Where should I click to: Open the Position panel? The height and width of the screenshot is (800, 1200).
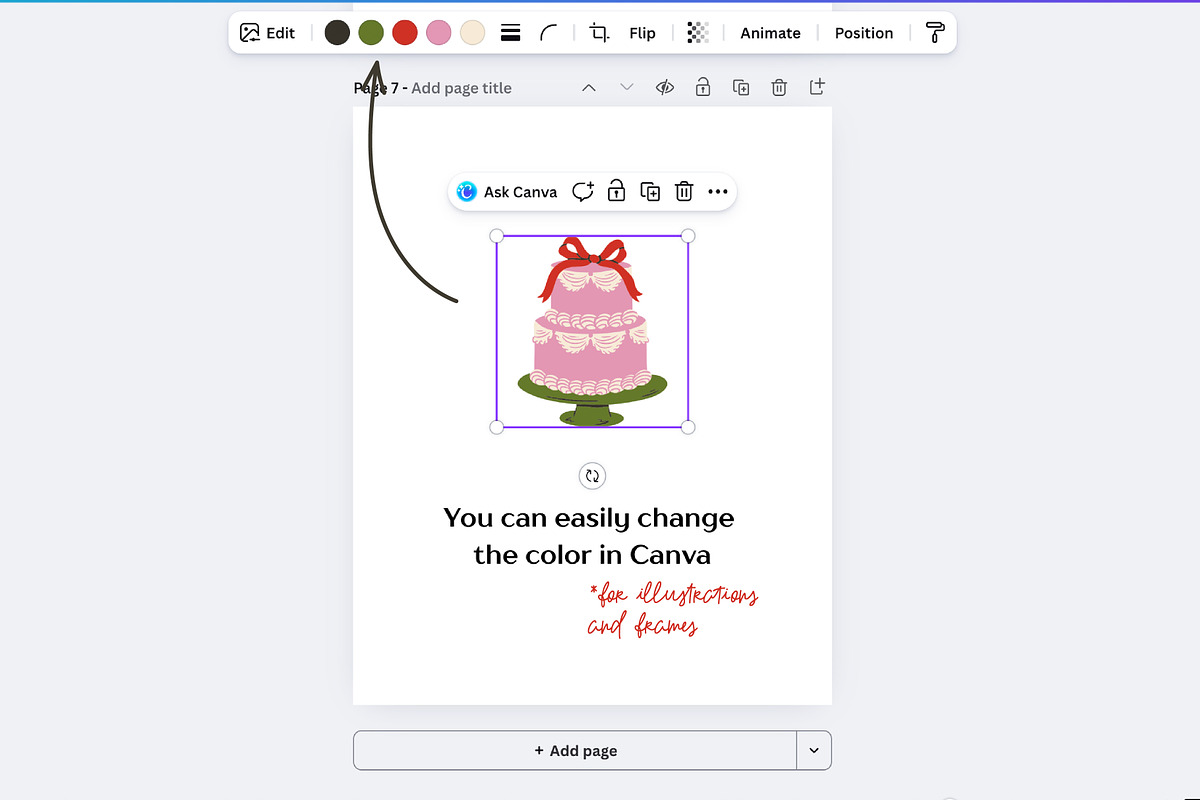pos(864,33)
